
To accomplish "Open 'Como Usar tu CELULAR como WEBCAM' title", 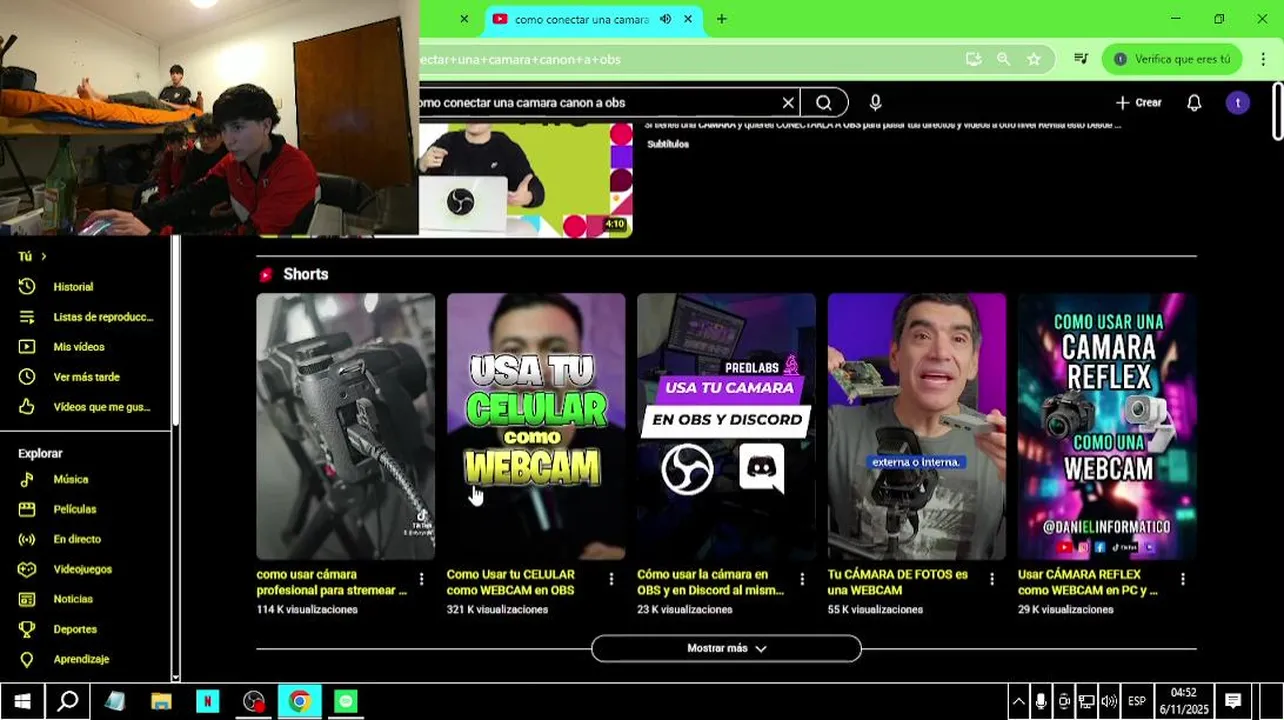I will (x=511, y=582).
